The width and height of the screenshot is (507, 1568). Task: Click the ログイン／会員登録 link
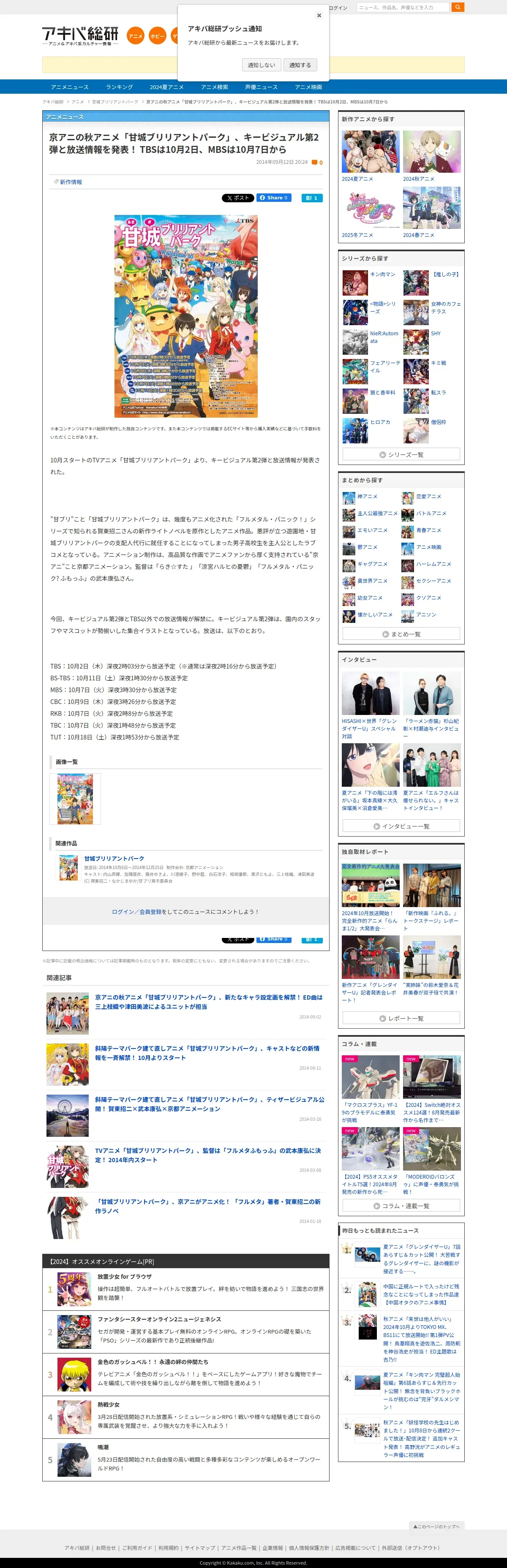pyautogui.click(x=136, y=912)
